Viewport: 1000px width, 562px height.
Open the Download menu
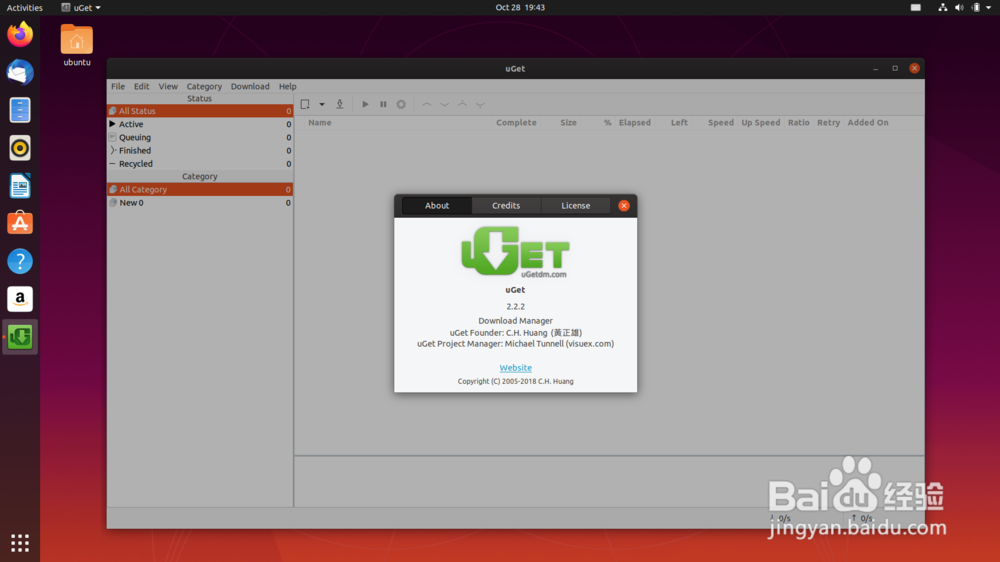point(250,86)
